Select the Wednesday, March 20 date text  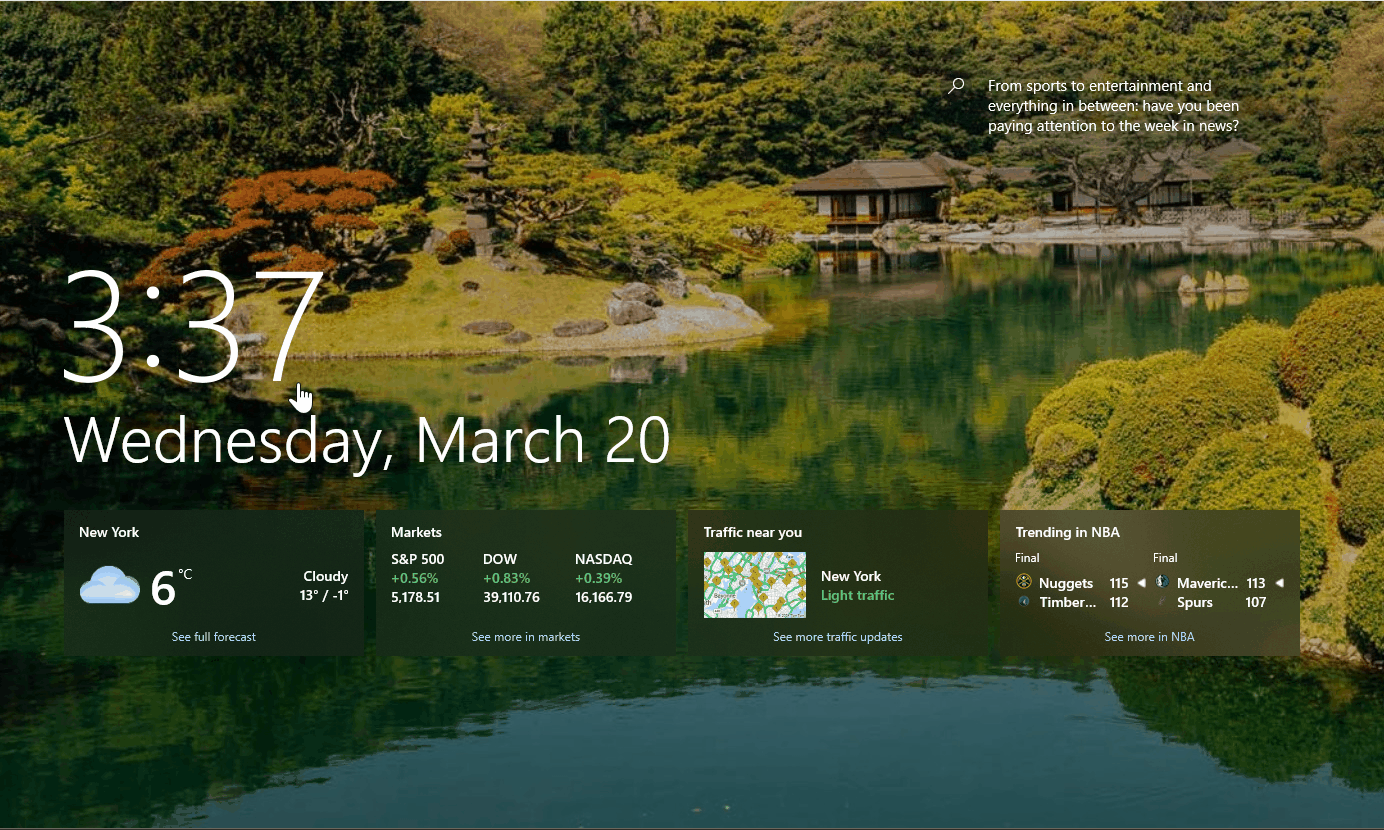[366, 439]
